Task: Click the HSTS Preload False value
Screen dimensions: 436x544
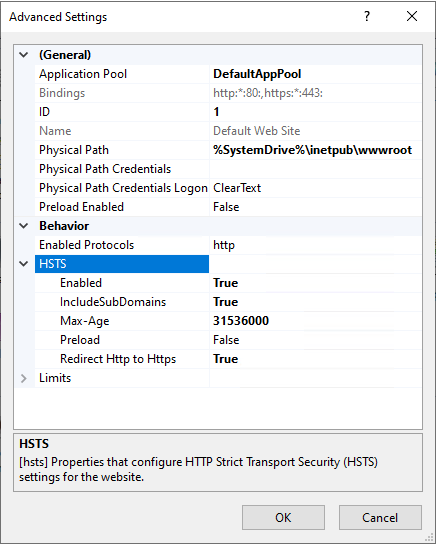Action: tap(226, 340)
